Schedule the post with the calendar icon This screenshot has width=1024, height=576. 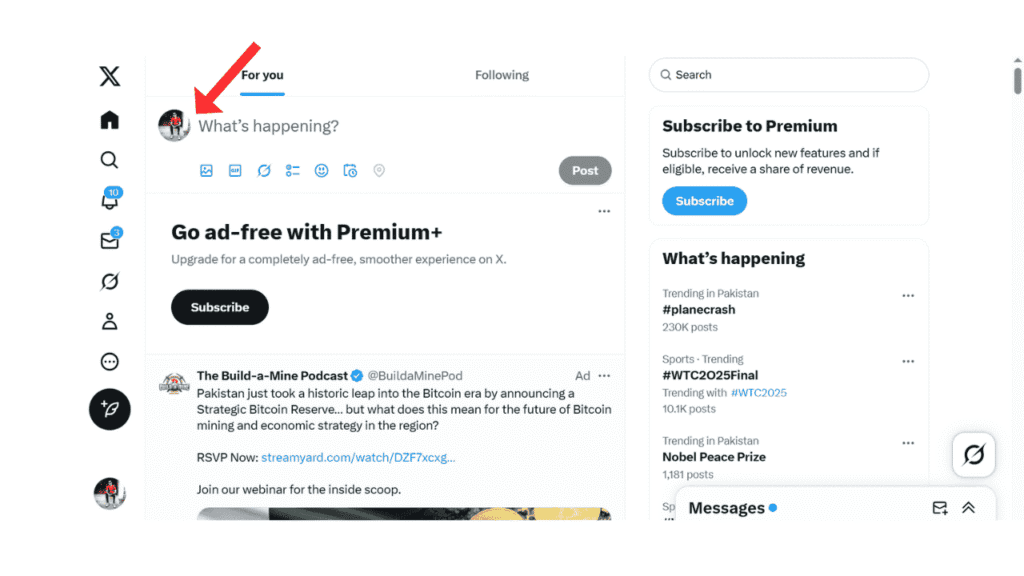350,171
